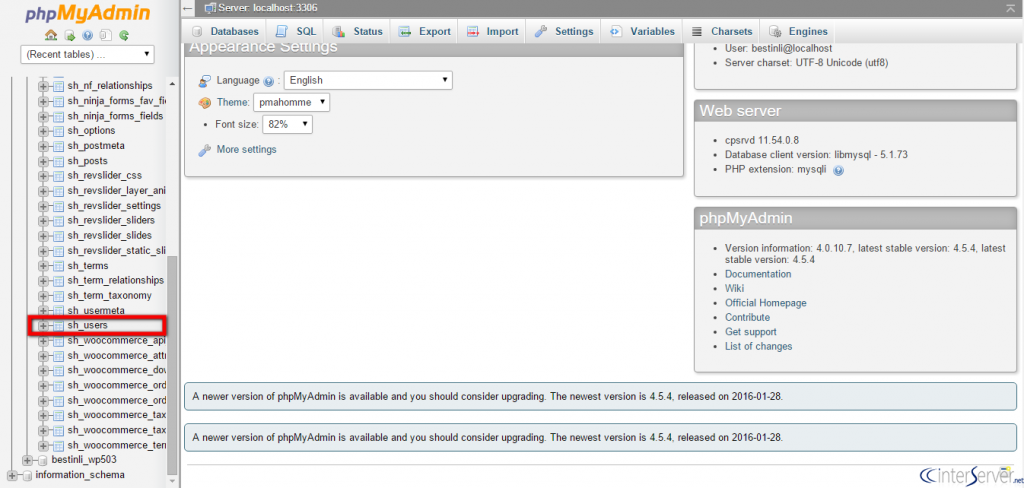Open the documentation question mark icon in sidebar
1024x488 pixels.
point(88,34)
